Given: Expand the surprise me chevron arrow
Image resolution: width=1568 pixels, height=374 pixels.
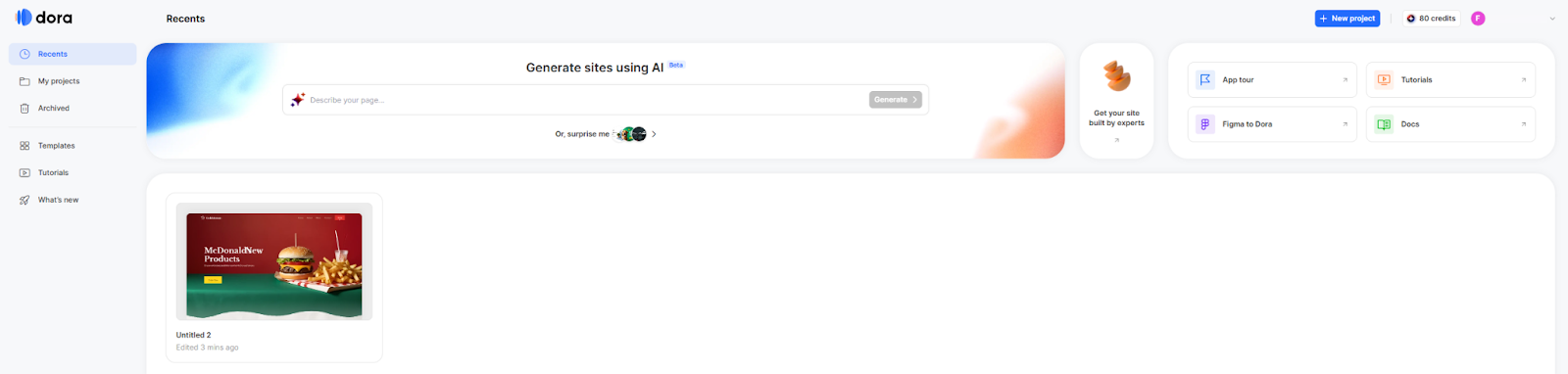Looking at the screenshot, I should coord(654,134).
